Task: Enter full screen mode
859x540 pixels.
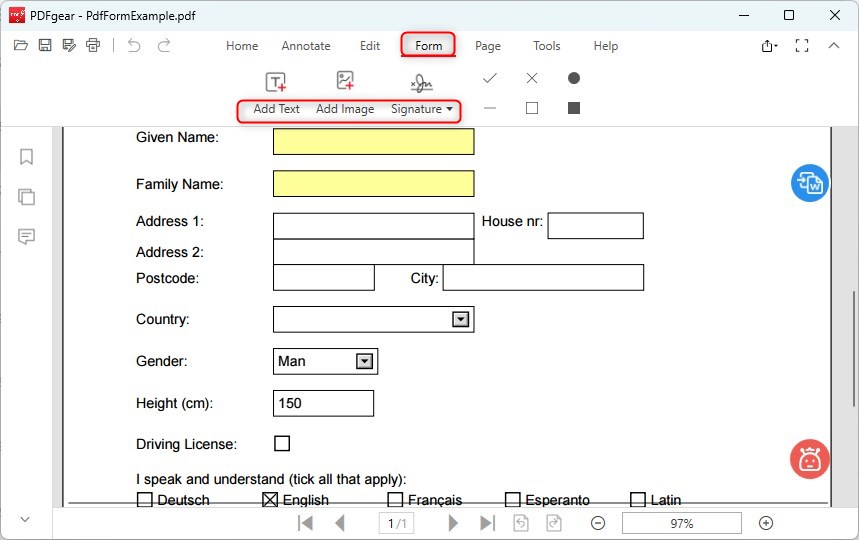Action: pos(801,46)
